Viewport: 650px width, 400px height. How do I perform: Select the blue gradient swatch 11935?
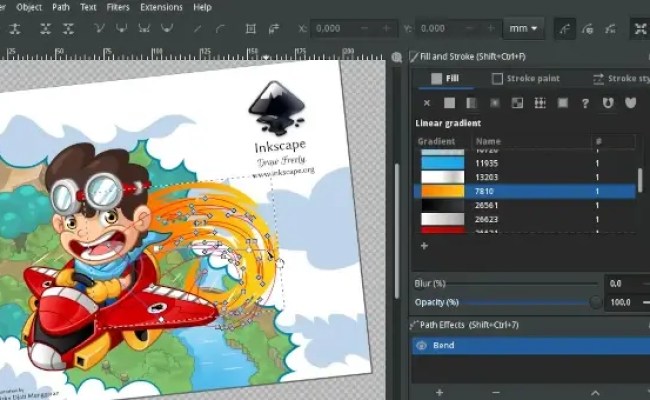pos(443,163)
